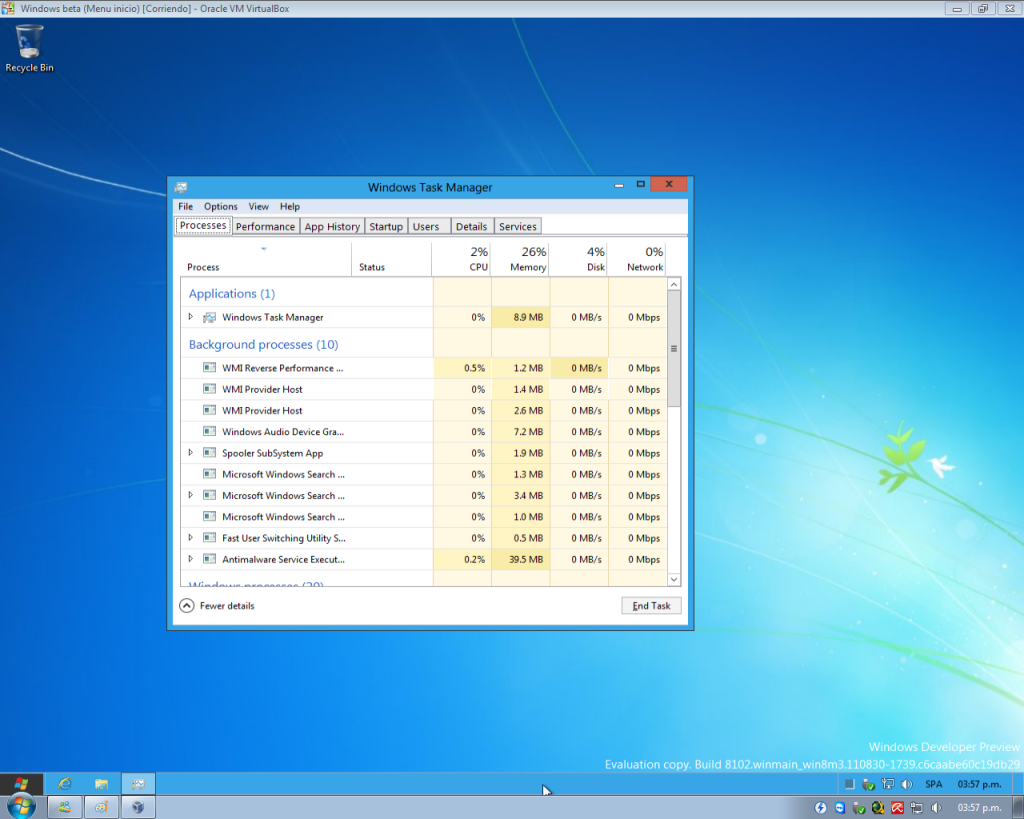1024x819 pixels.
Task: Open the guest tray volume speaker icon
Action: [x=906, y=784]
